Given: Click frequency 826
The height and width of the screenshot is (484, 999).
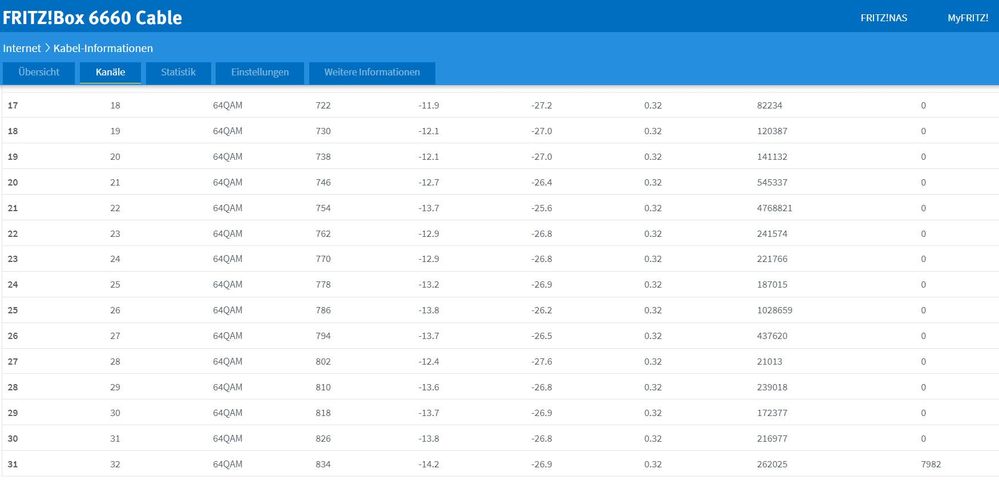Looking at the screenshot, I should (x=323, y=439).
